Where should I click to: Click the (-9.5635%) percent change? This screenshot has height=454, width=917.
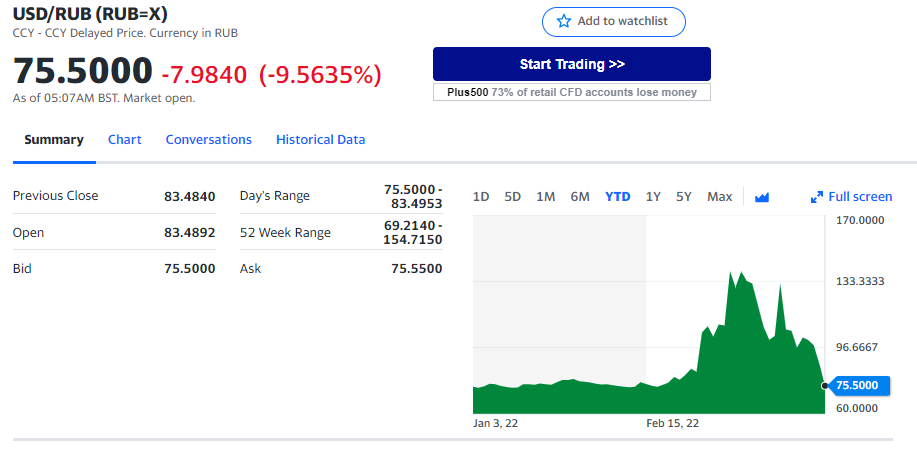pyautogui.click(x=320, y=75)
